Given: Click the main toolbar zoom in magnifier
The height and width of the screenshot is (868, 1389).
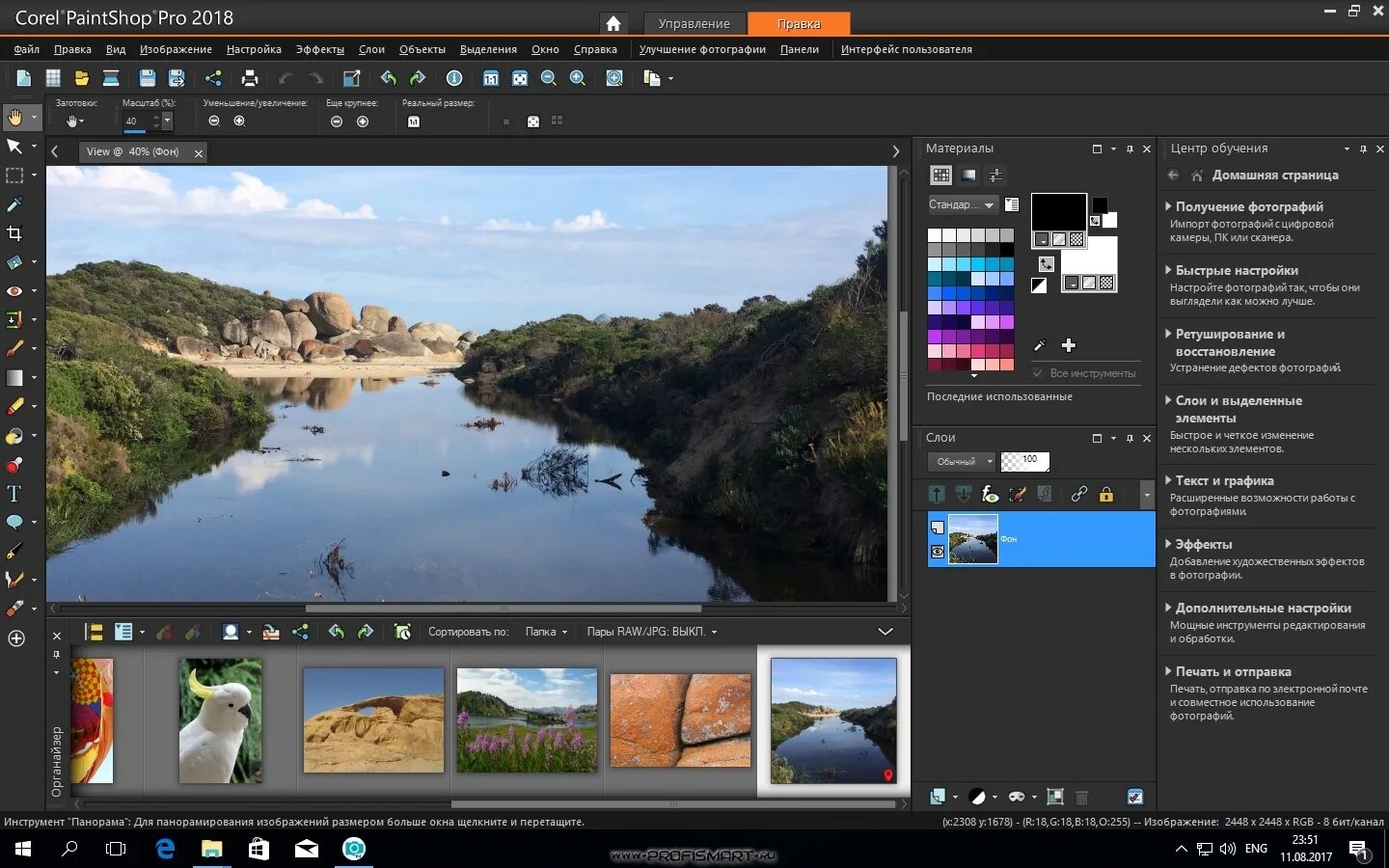Looking at the screenshot, I should pos(578,78).
